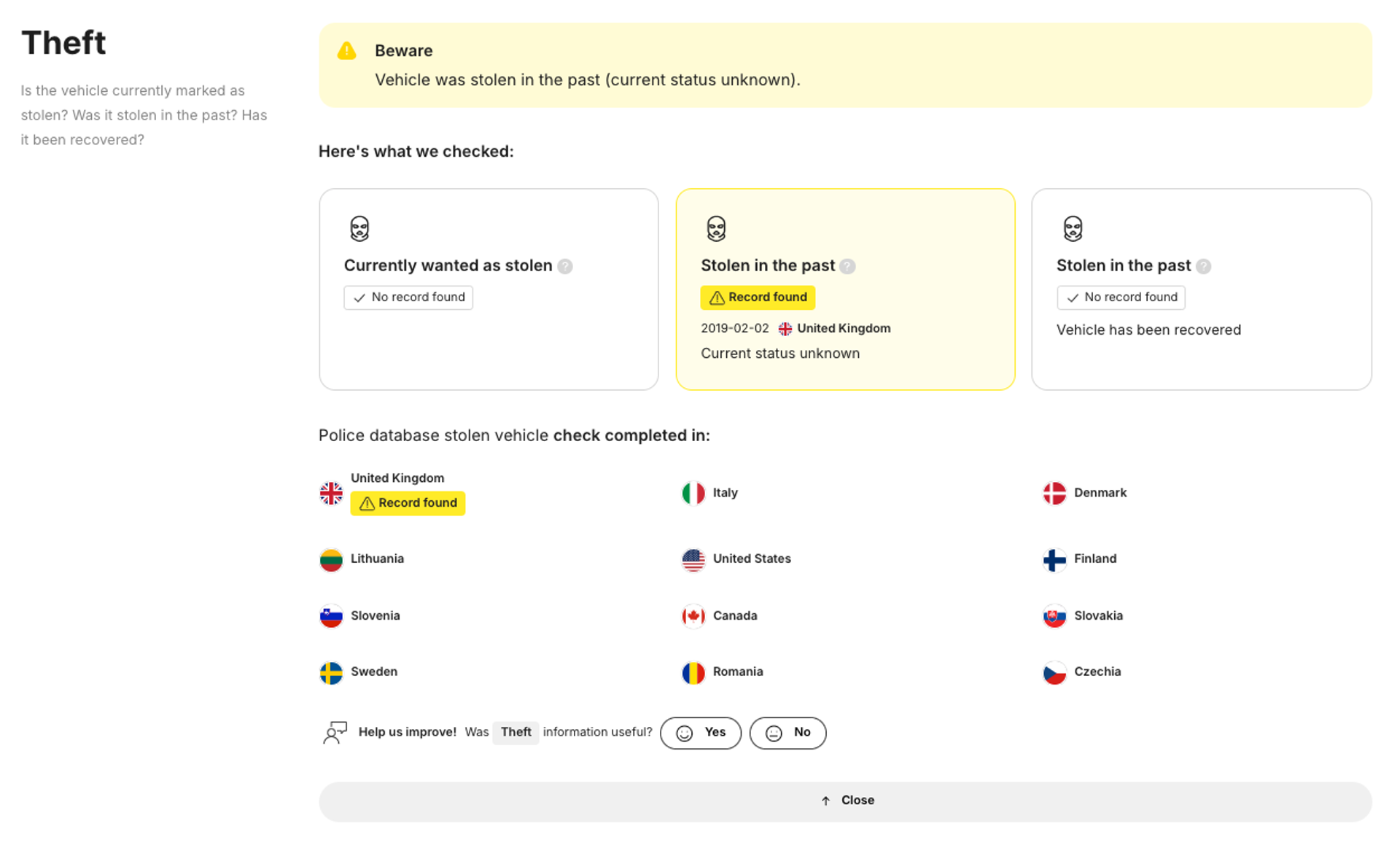Click help icon on the recovered vehicle card
Viewport: 1400px width, 845px height.
click(1204, 266)
